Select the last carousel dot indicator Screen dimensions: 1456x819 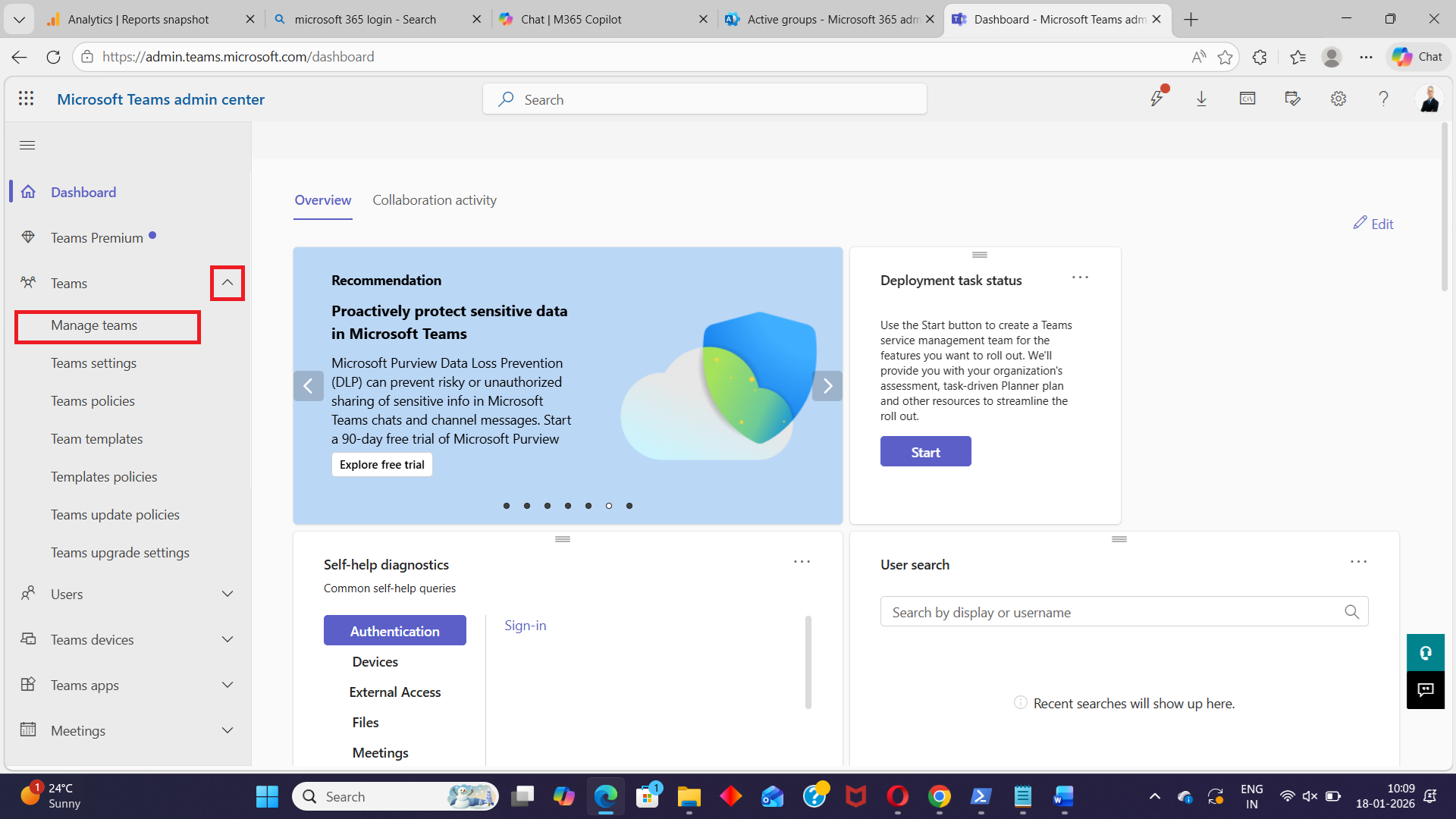629,506
